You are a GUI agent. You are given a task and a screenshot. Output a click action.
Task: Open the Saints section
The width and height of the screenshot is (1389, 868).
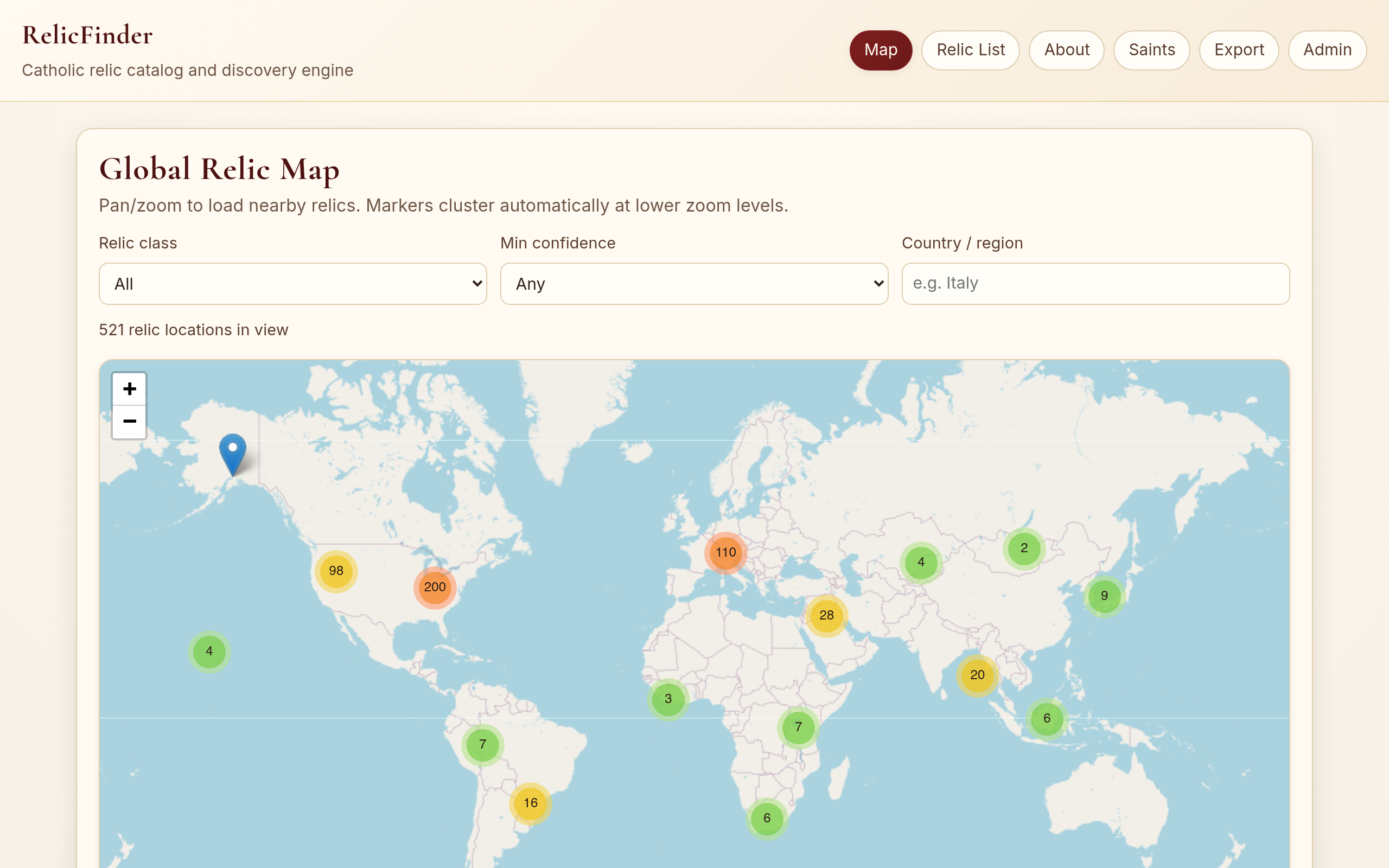pos(1151,50)
